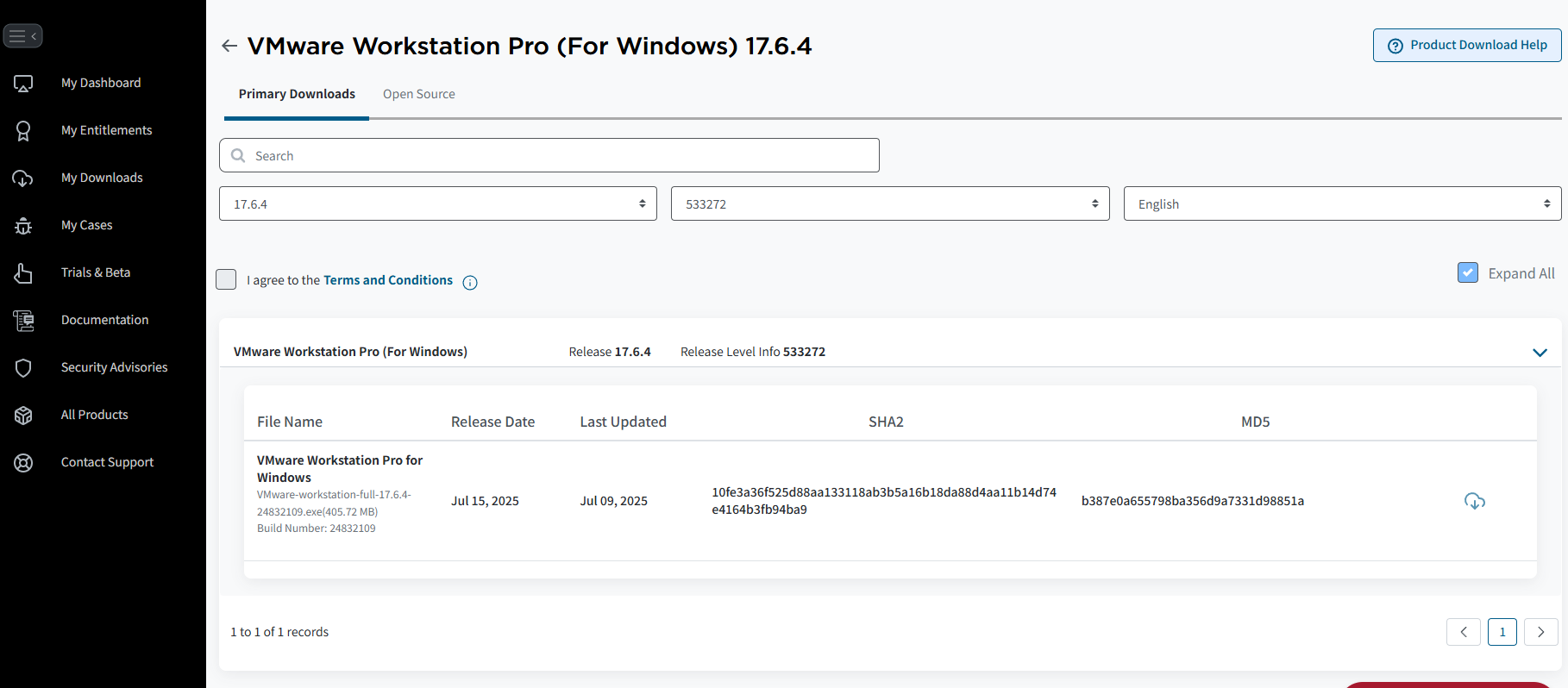Viewport: 1568px width, 688px height.
Task: Click the search magnifier icon
Action: coord(239,156)
